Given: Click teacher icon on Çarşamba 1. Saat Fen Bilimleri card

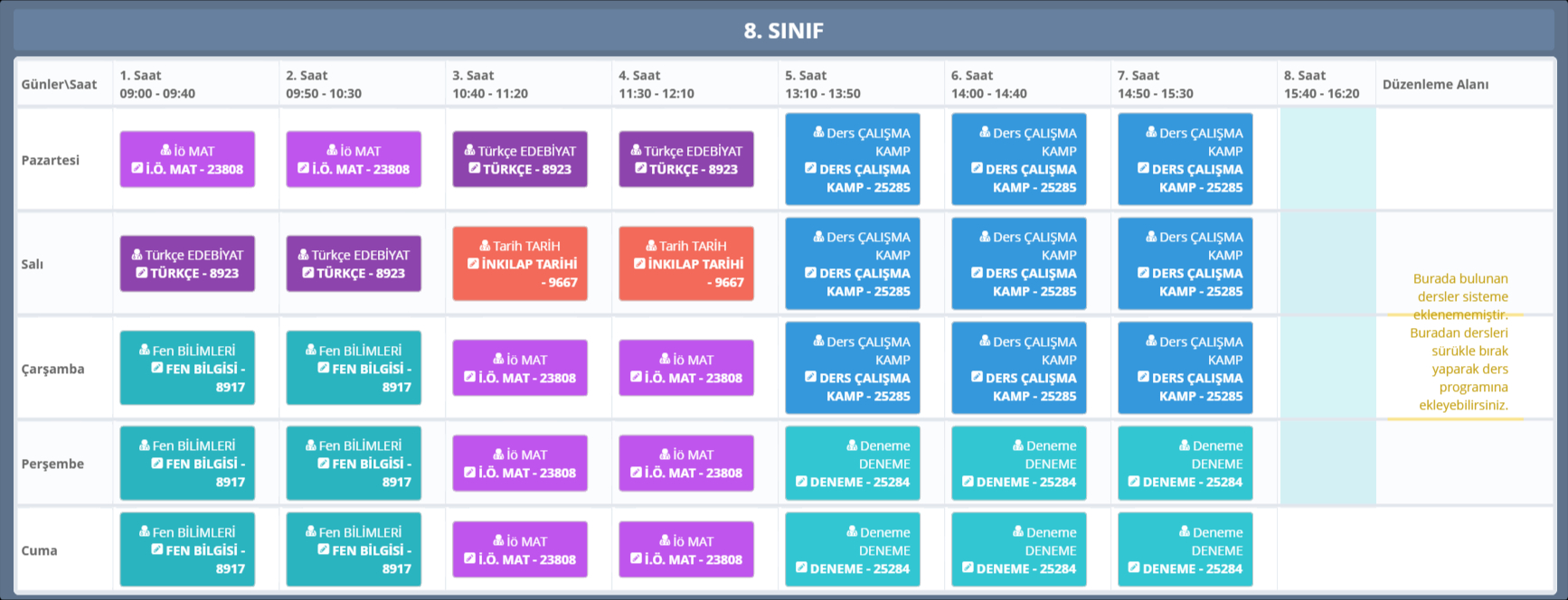Looking at the screenshot, I should tap(145, 351).
